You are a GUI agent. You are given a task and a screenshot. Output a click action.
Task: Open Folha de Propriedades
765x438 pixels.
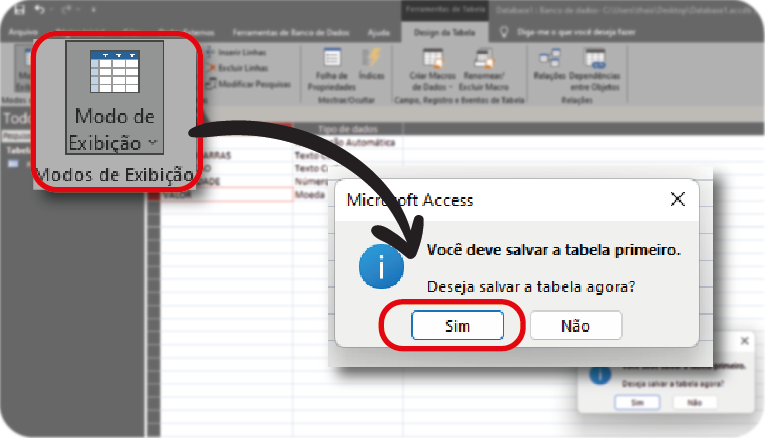click(x=332, y=69)
